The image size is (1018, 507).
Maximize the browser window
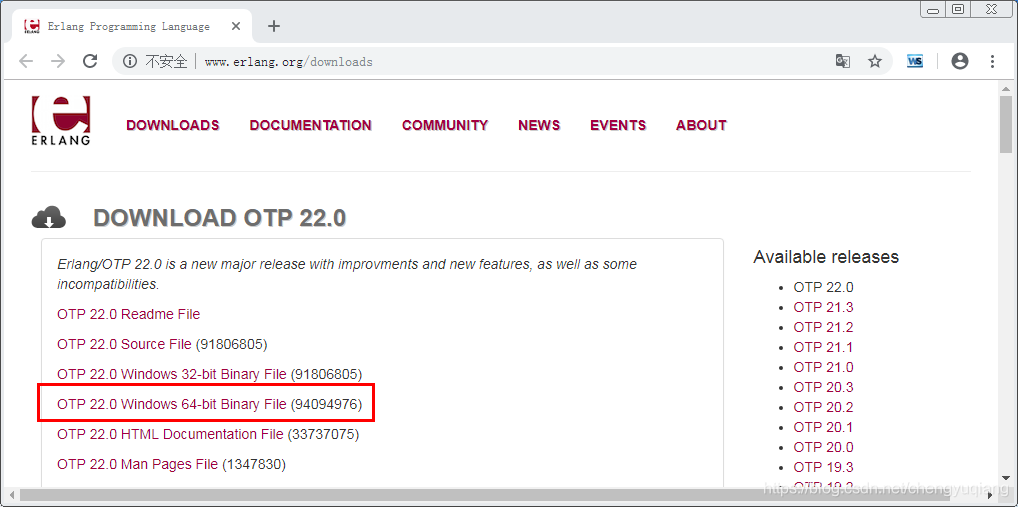tap(958, 9)
